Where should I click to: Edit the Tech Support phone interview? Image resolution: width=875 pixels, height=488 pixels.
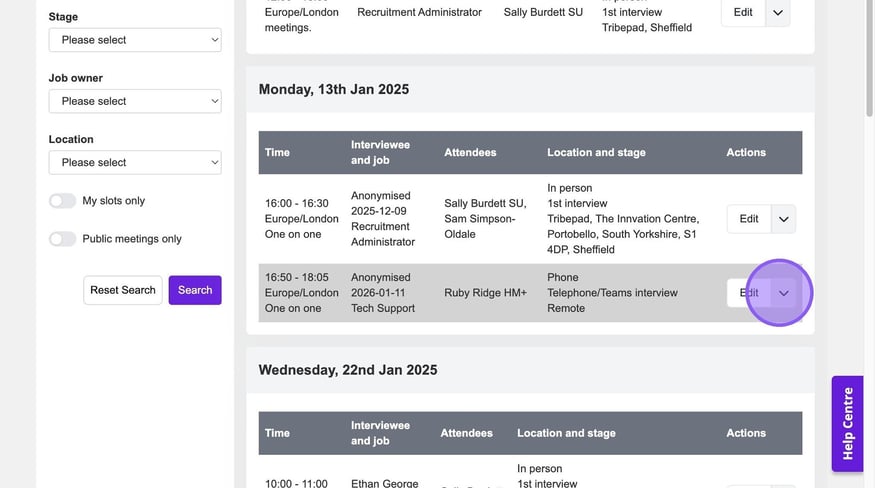pos(748,293)
